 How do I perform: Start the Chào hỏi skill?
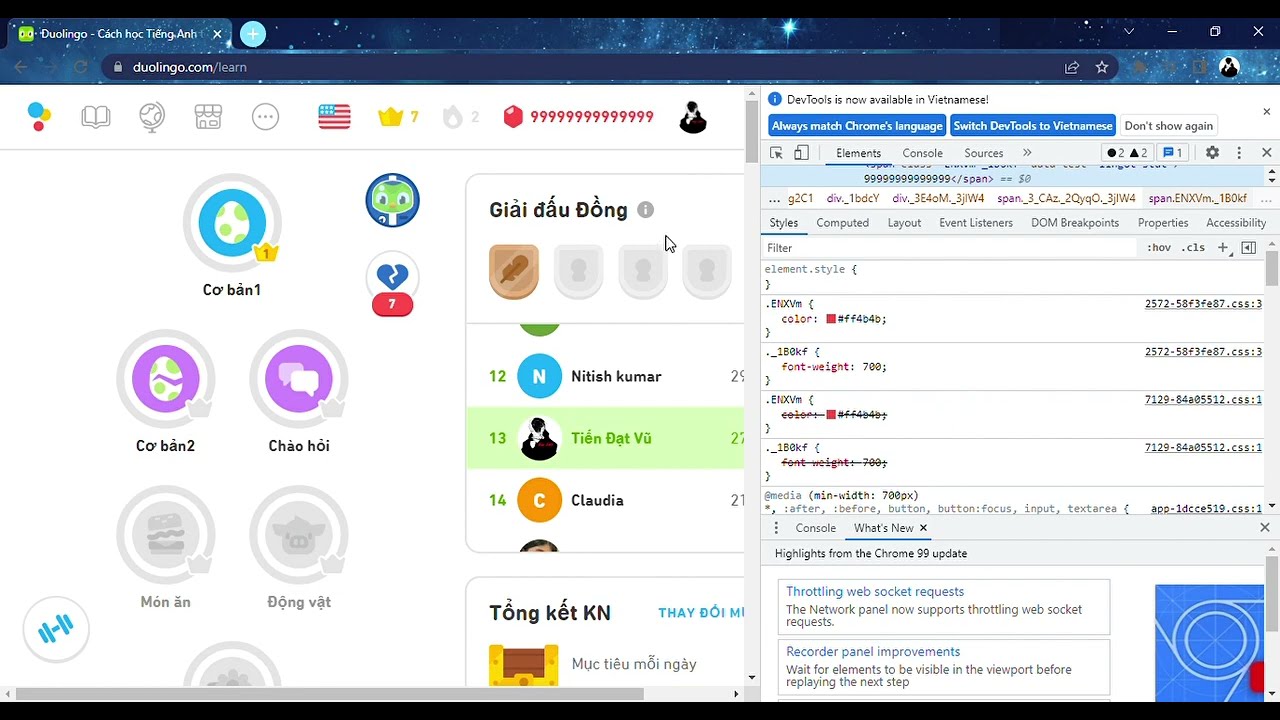point(298,378)
